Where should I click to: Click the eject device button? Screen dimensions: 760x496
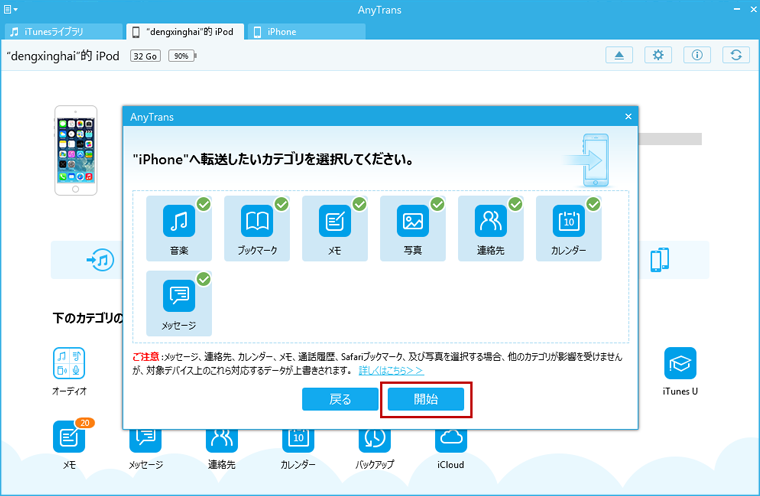click(619, 55)
